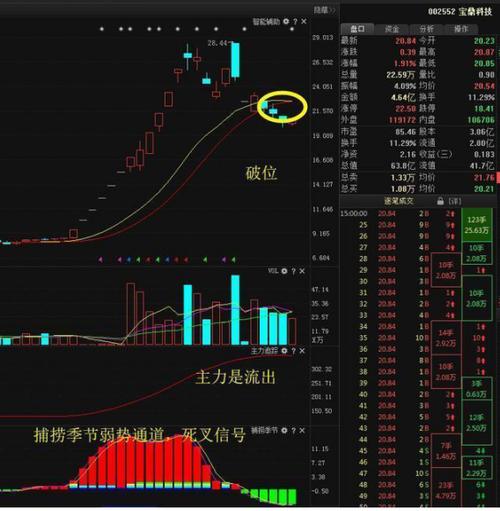The height and width of the screenshot is (511, 500).
Task: Select the tallest cyan volume bar
Action: click(x=235, y=310)
